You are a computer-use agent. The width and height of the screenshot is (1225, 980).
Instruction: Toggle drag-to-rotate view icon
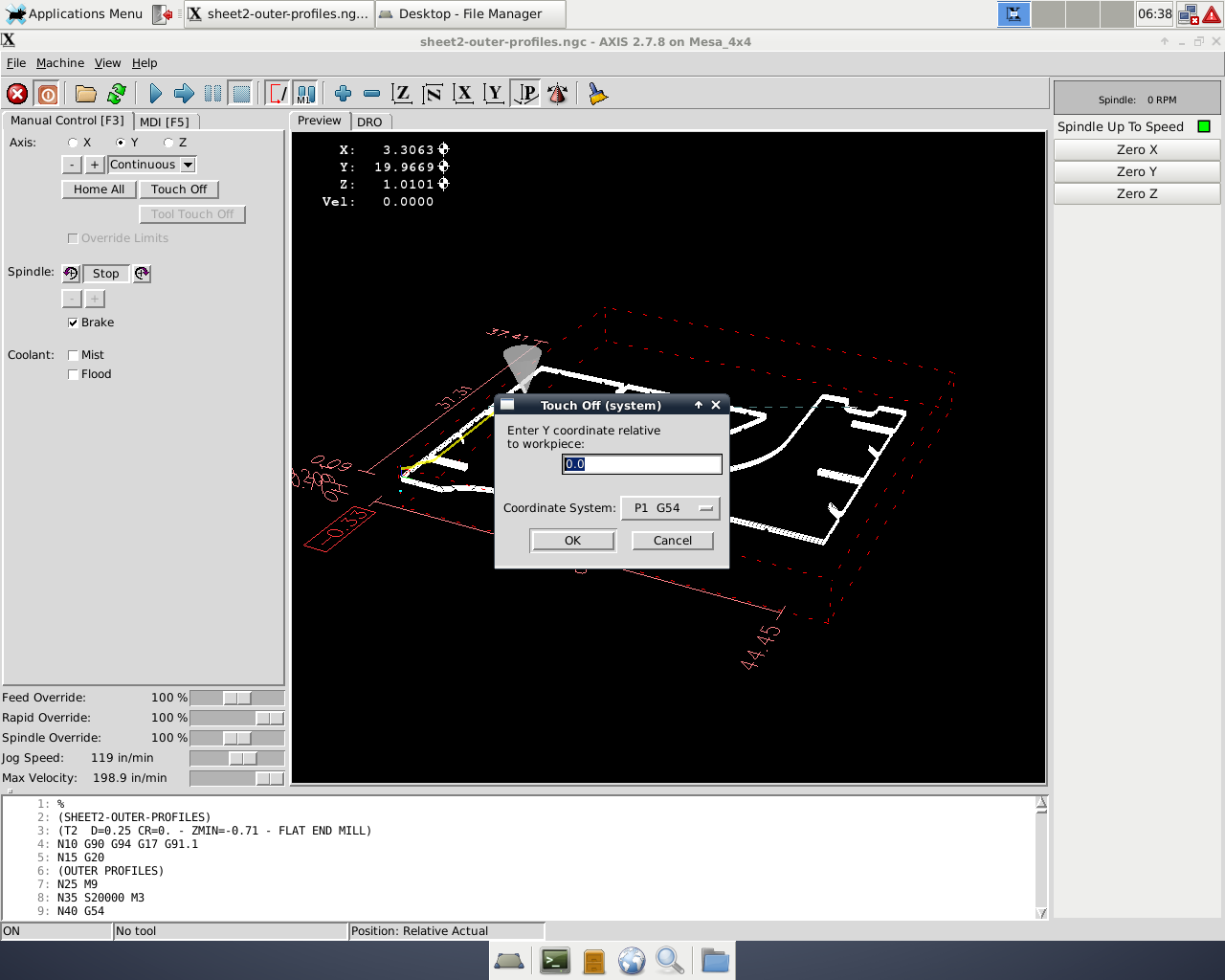(x=557, y=94)
